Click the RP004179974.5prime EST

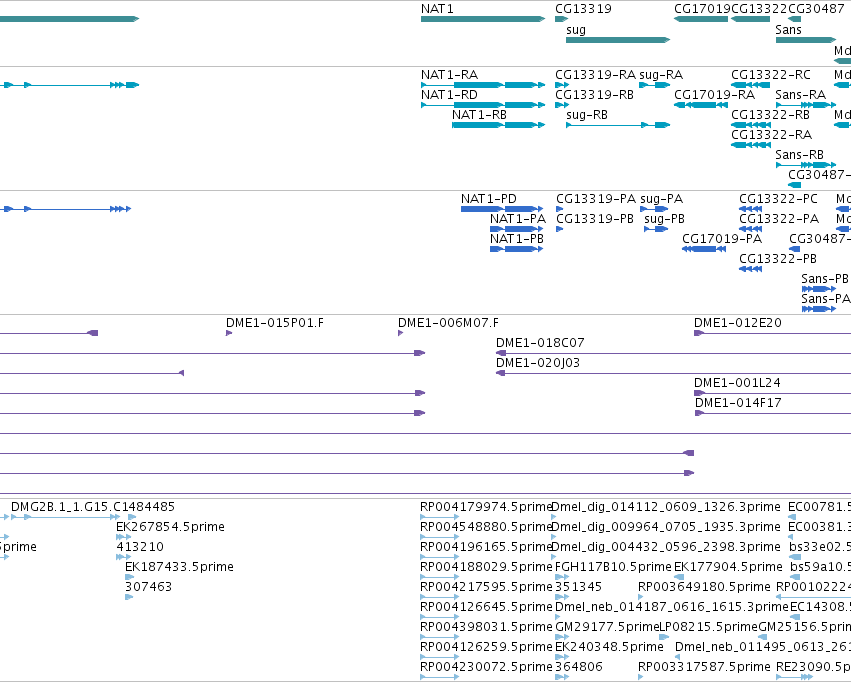pos(440,517)
